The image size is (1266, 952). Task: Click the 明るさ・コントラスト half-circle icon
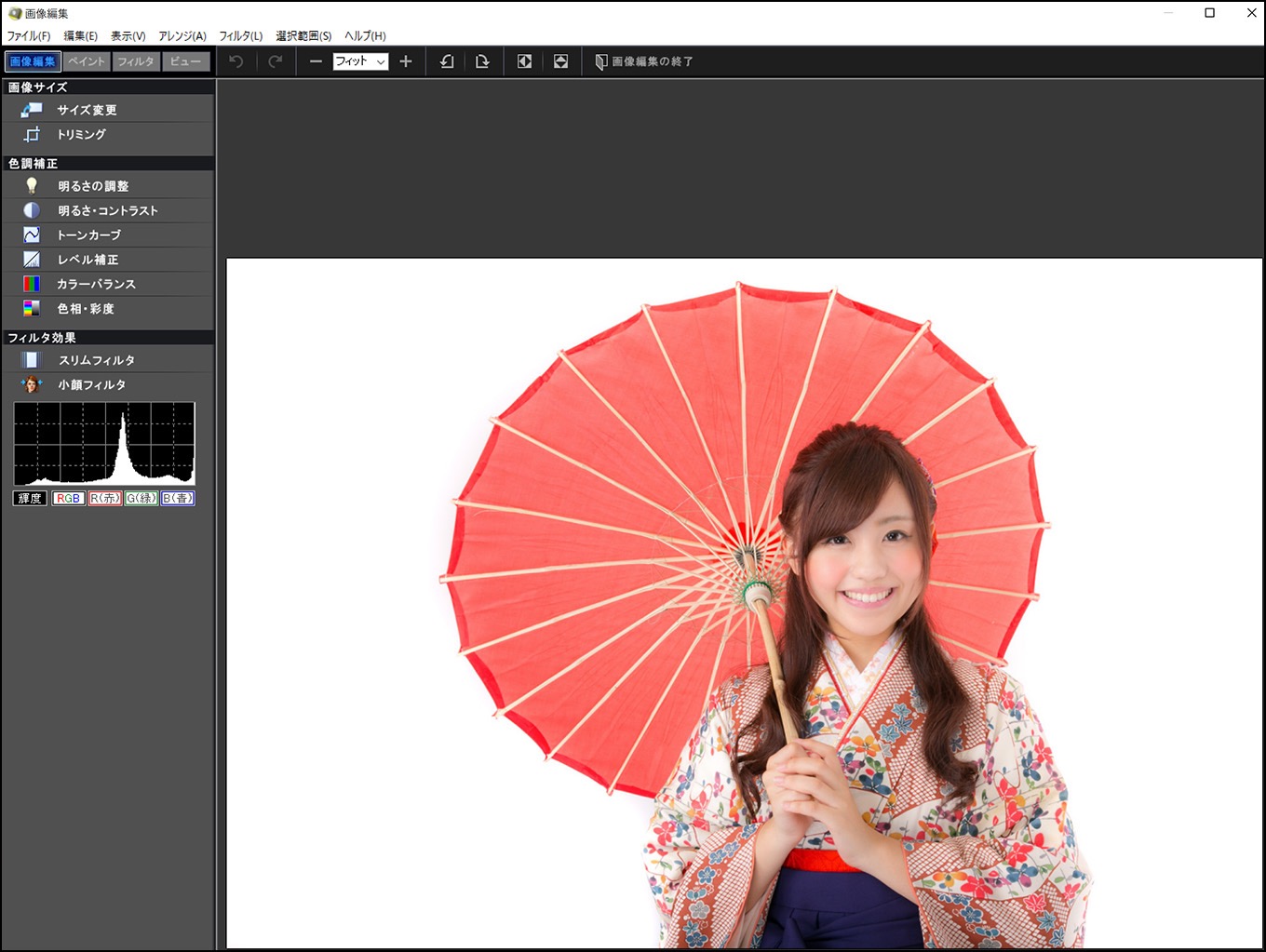[x=32, y=210]
